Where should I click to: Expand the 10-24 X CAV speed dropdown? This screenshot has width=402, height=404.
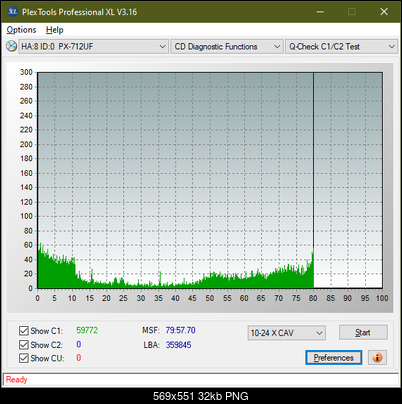tap(287, 333)
